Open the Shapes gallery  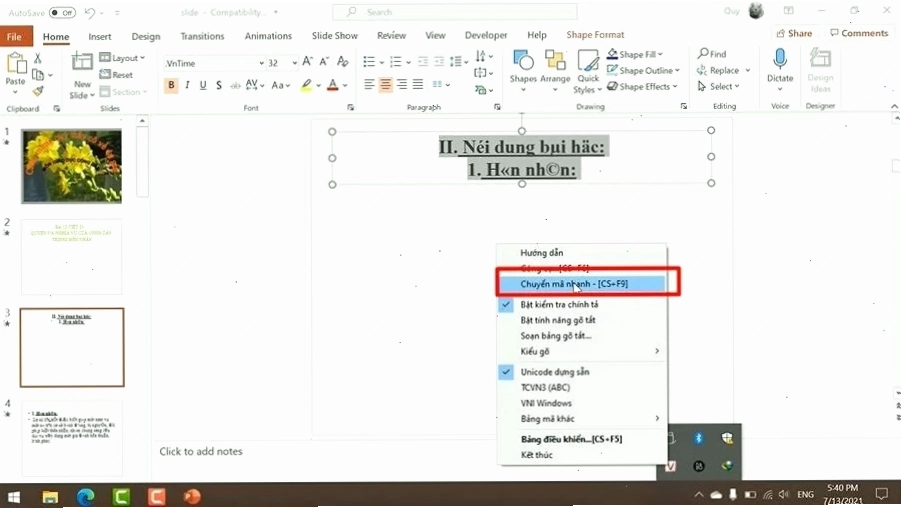point(523,71)
